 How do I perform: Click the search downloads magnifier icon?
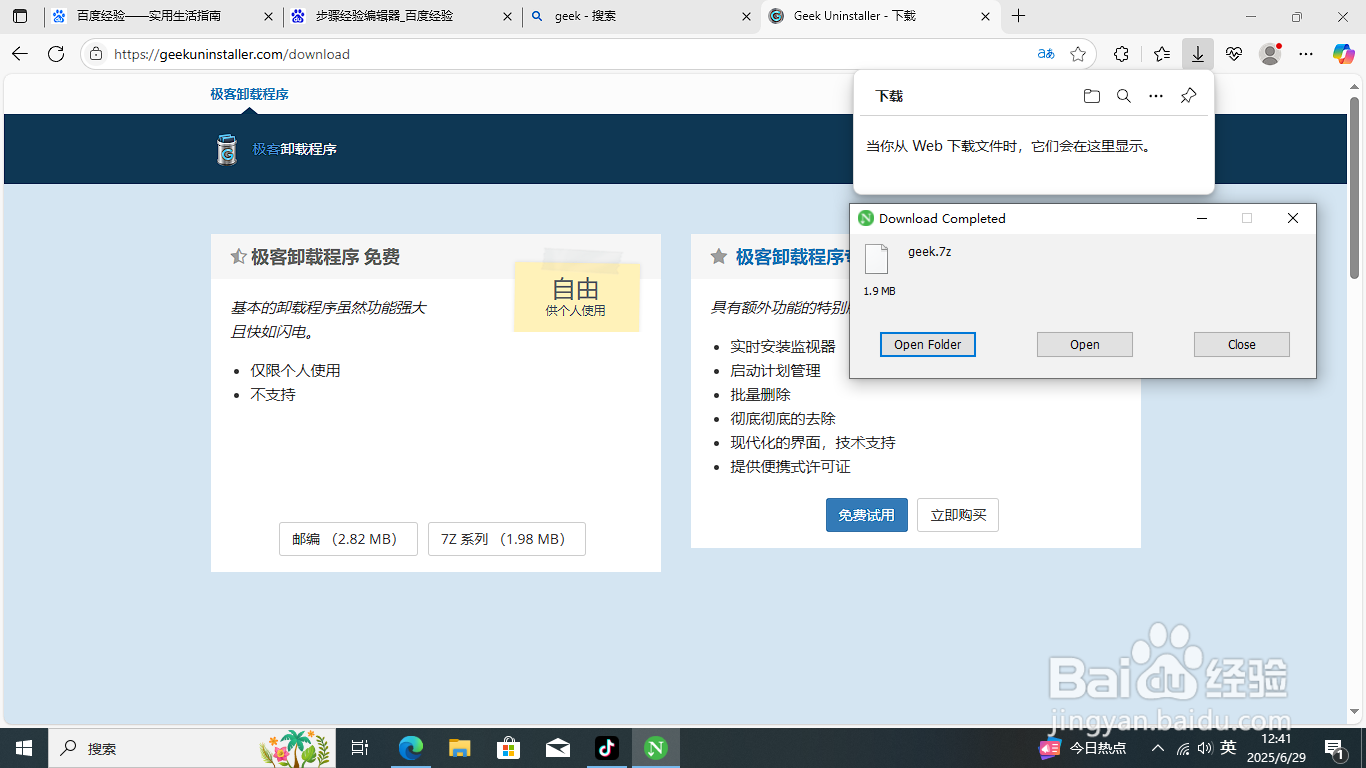(1123, 95)
